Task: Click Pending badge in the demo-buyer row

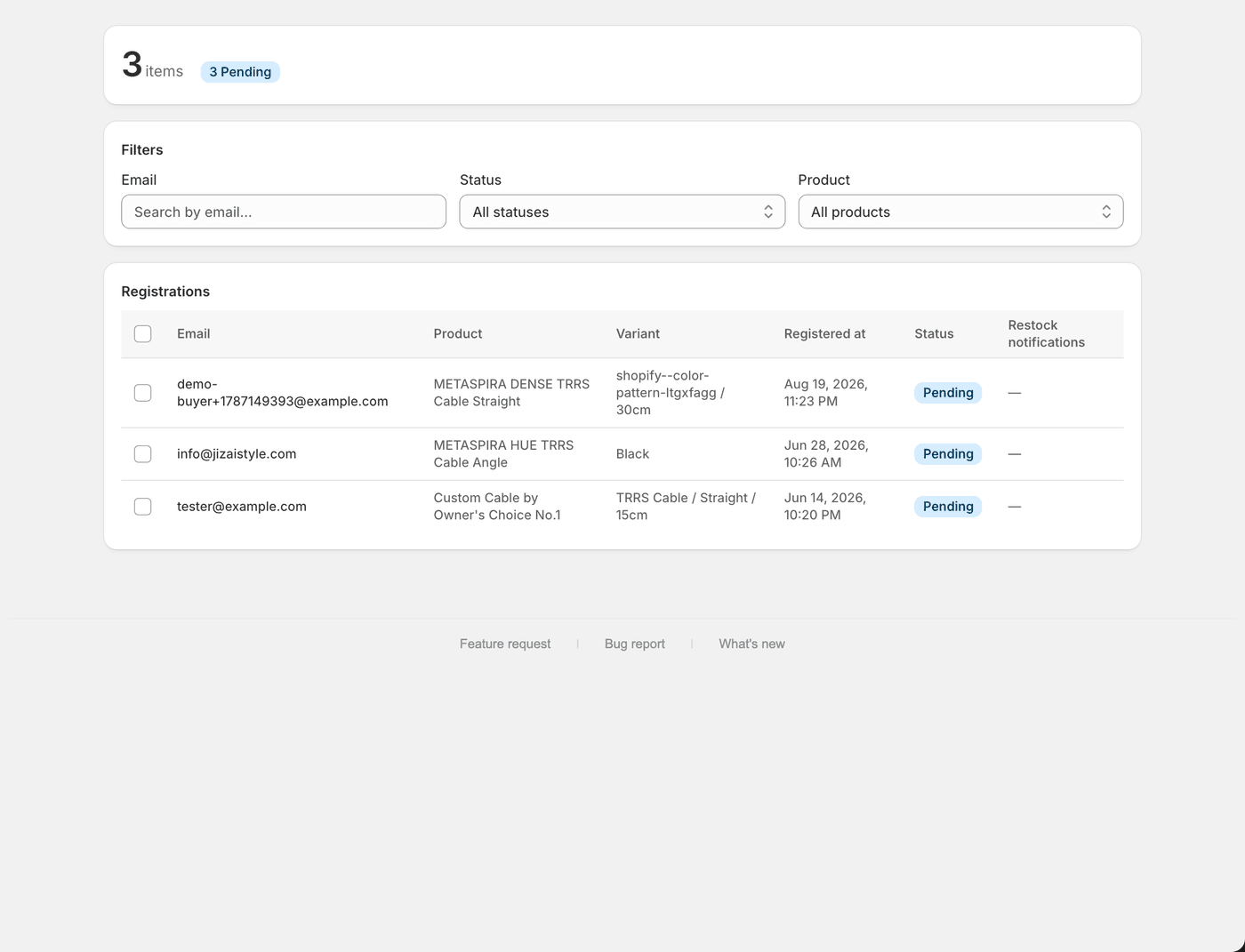Action: point(948,393)
